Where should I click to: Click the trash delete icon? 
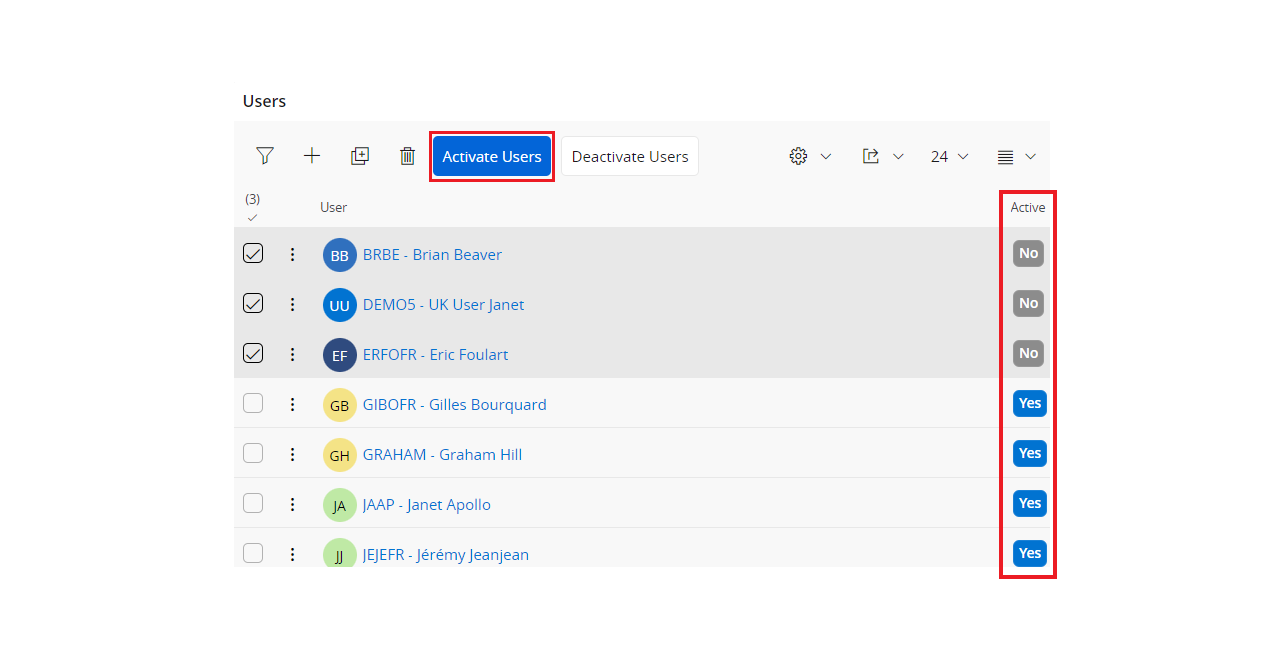pos(407,156)
